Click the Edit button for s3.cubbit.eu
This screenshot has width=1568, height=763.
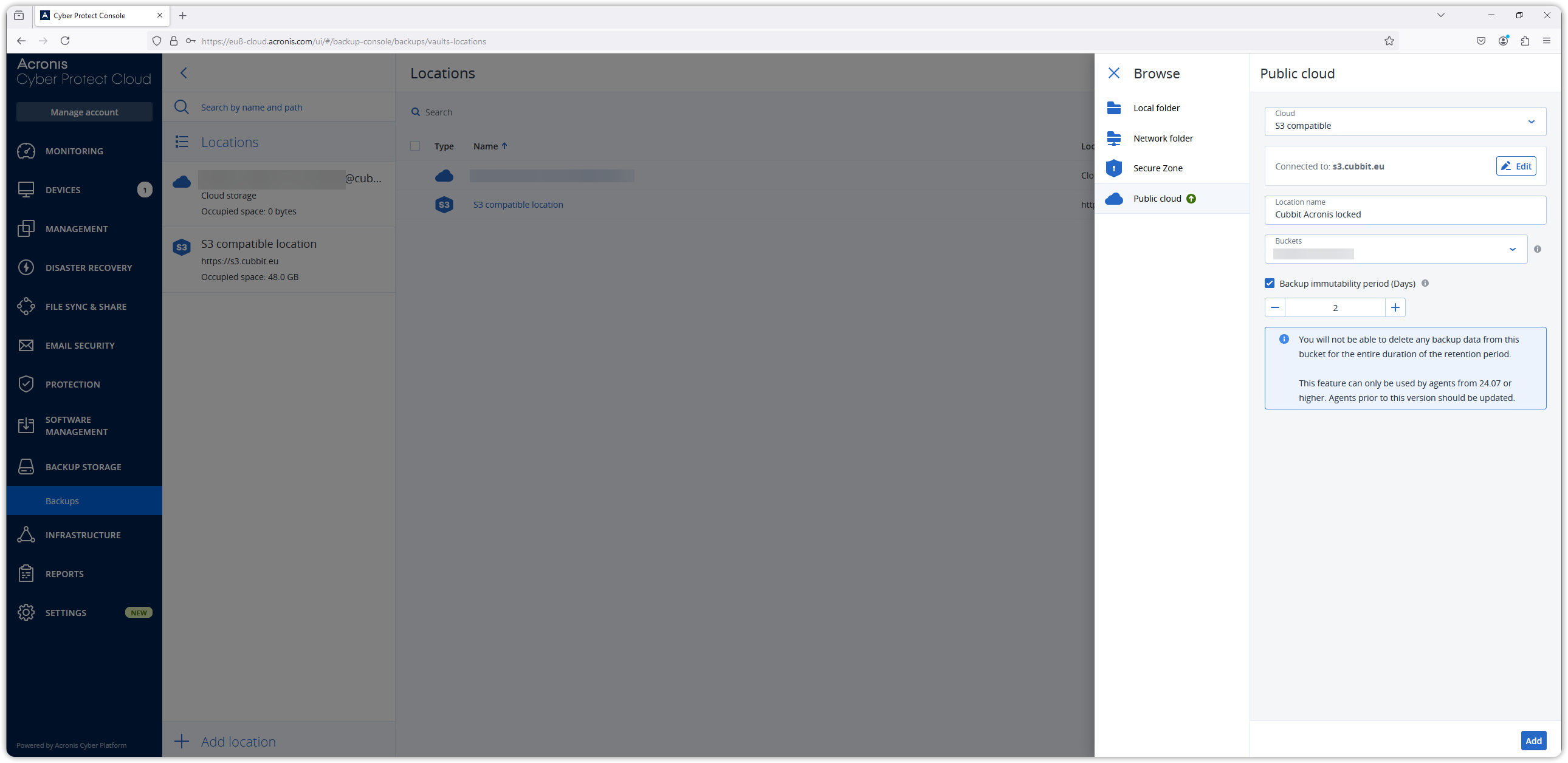(x=1516, y=166)
